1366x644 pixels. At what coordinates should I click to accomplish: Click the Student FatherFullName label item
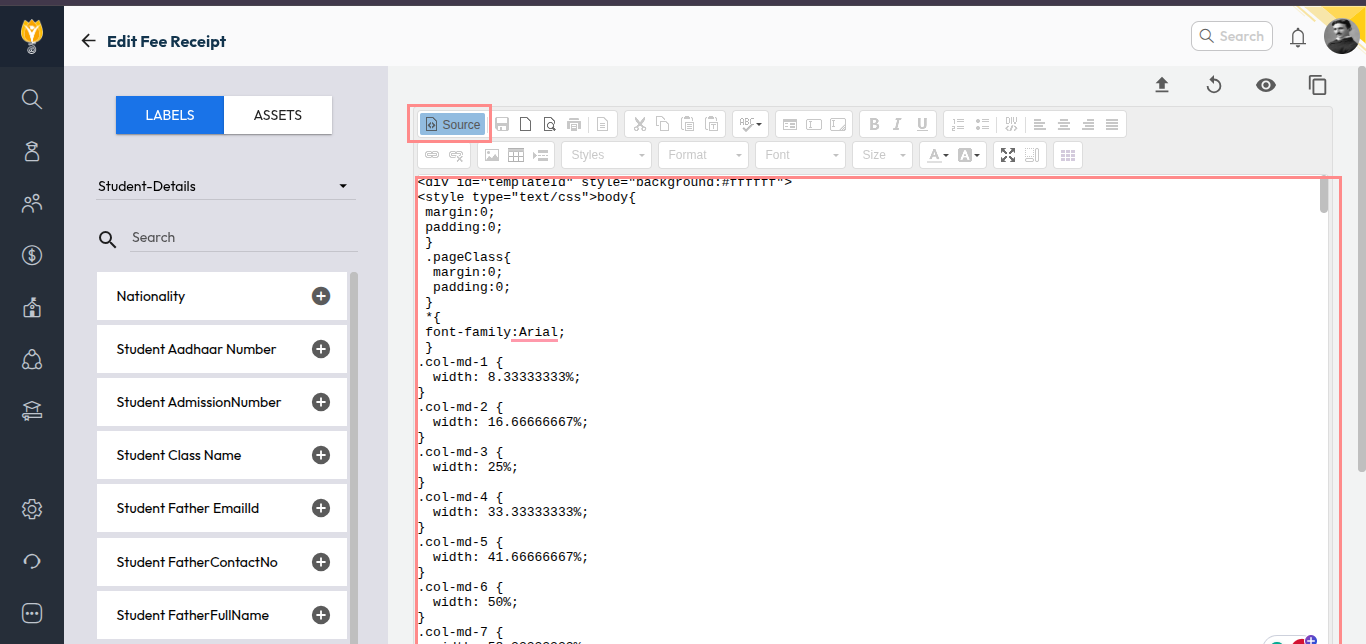(193, 615)
